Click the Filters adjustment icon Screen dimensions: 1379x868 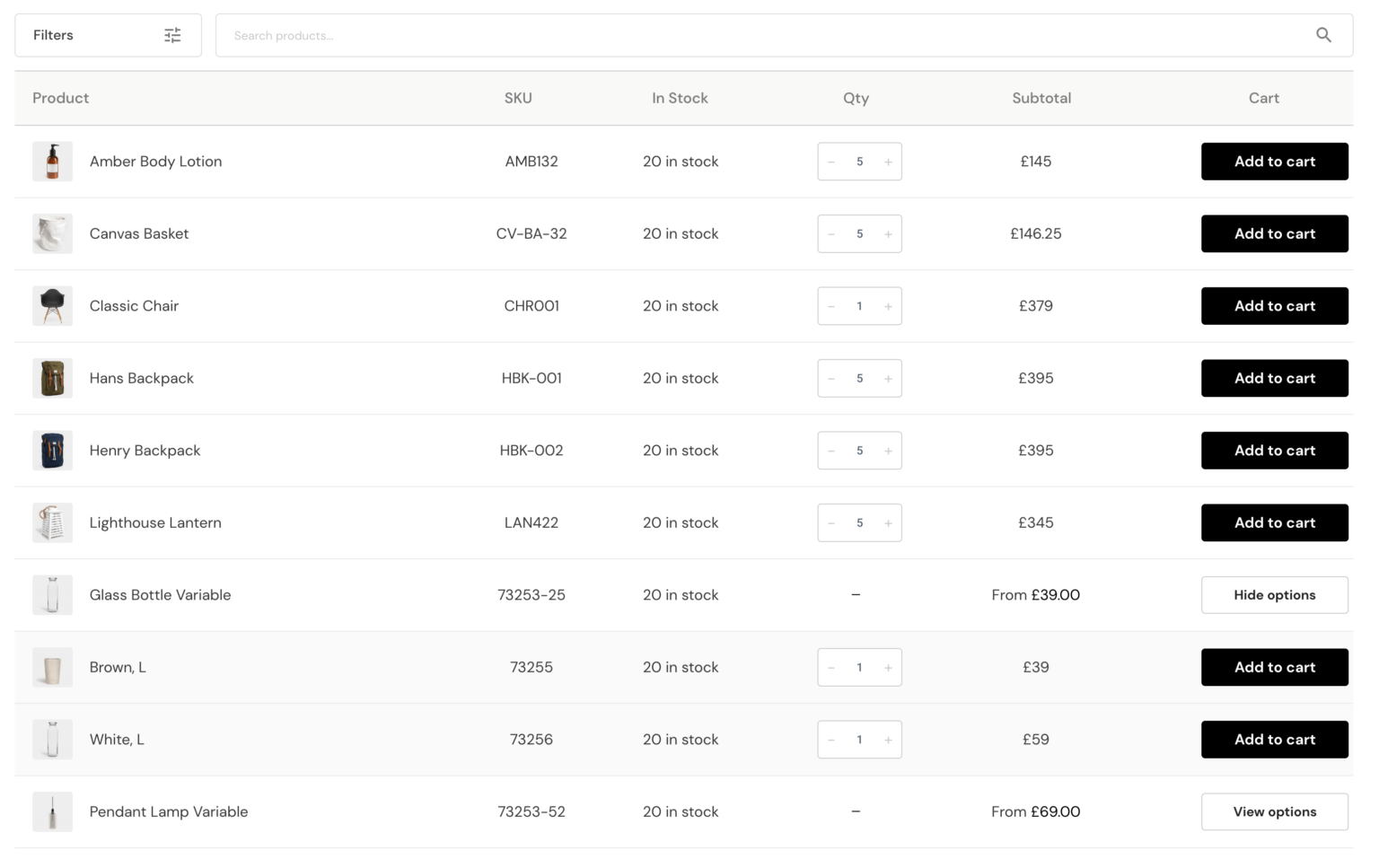(x=173, y=35)
